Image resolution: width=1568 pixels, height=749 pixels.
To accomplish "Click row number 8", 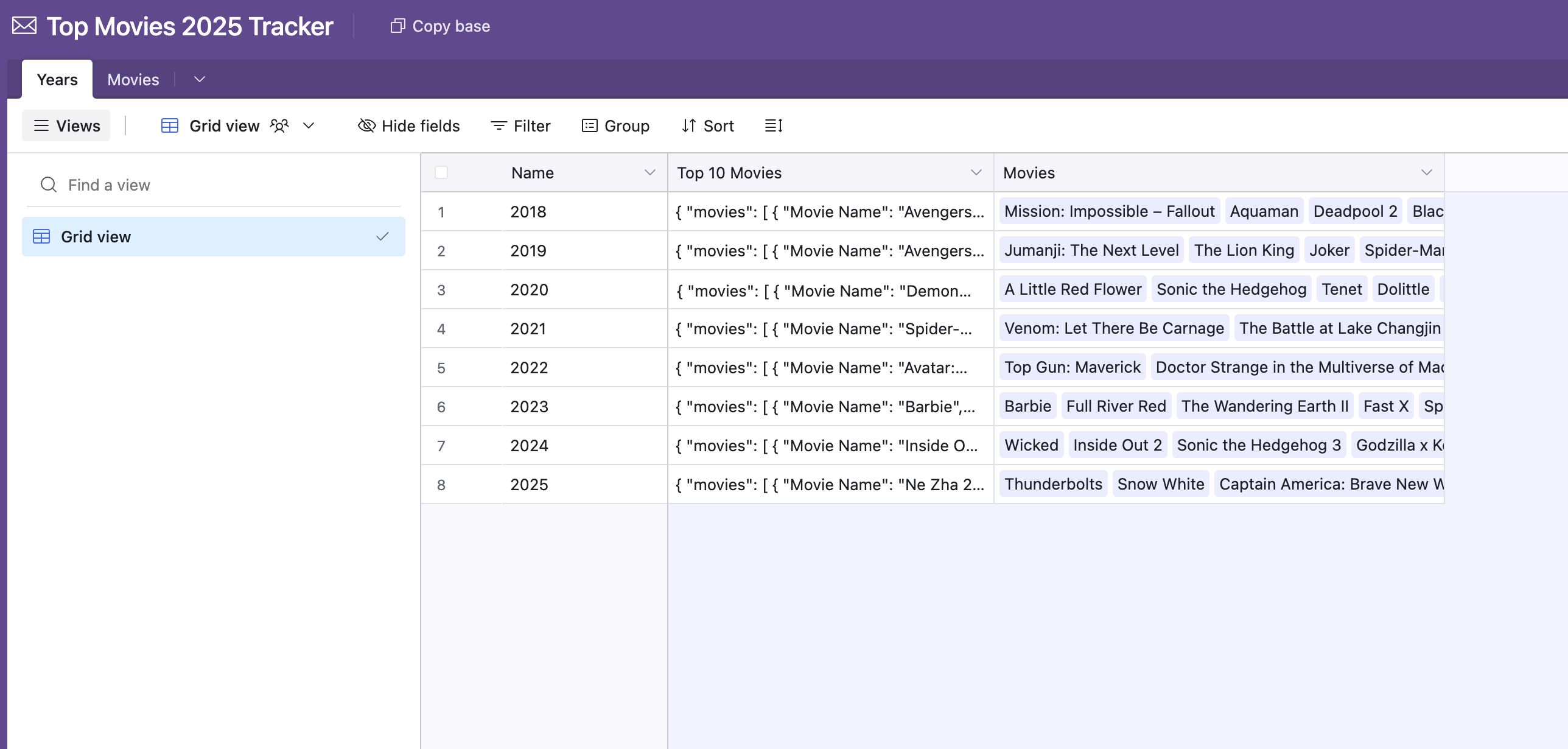I will [x=441, y=485].
